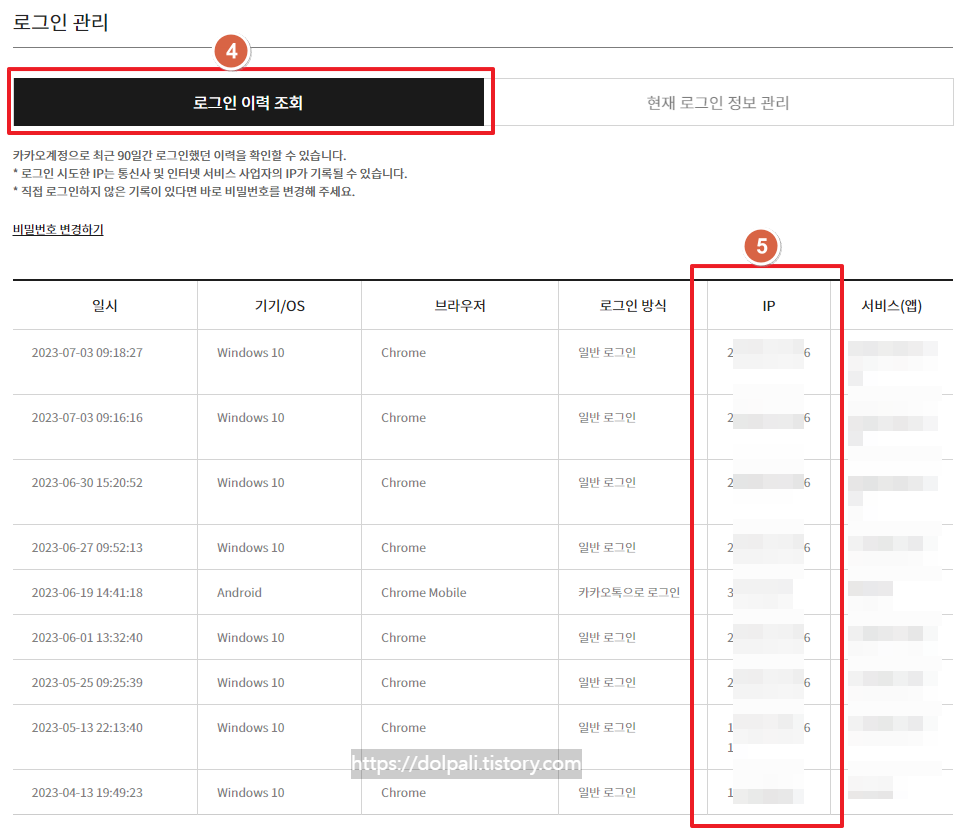Click the 브라우저 column header
The image size is (963, 832).
[x=460, y=306]
